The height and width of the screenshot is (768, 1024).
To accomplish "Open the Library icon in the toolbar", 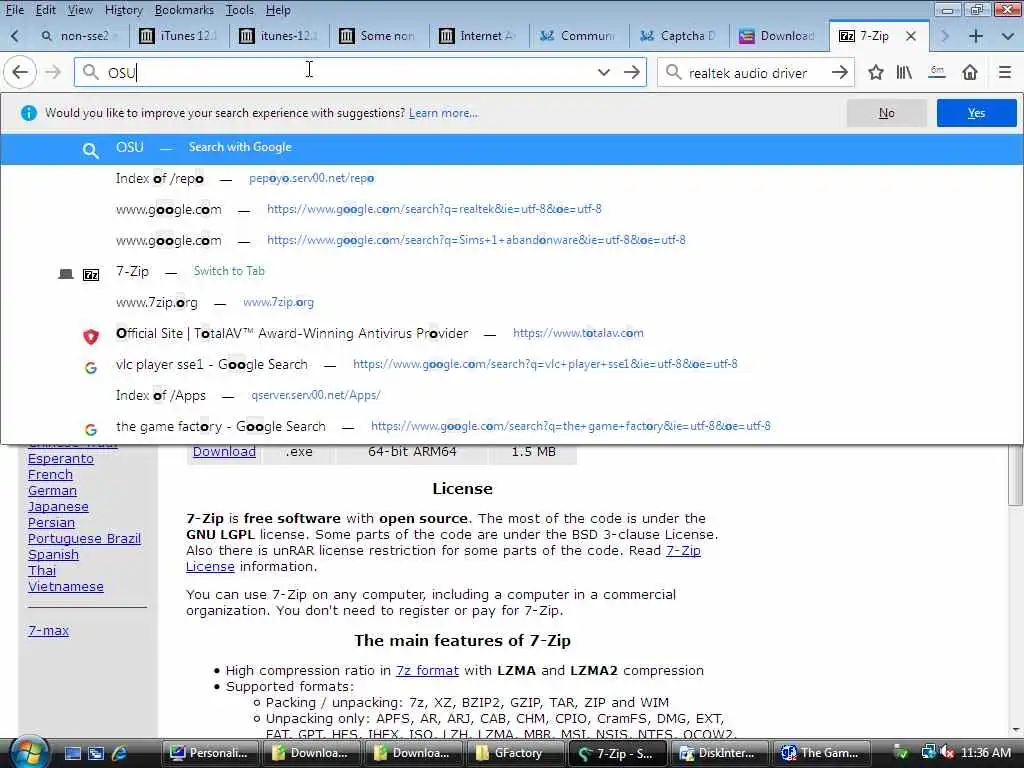I will coord(904,72).
